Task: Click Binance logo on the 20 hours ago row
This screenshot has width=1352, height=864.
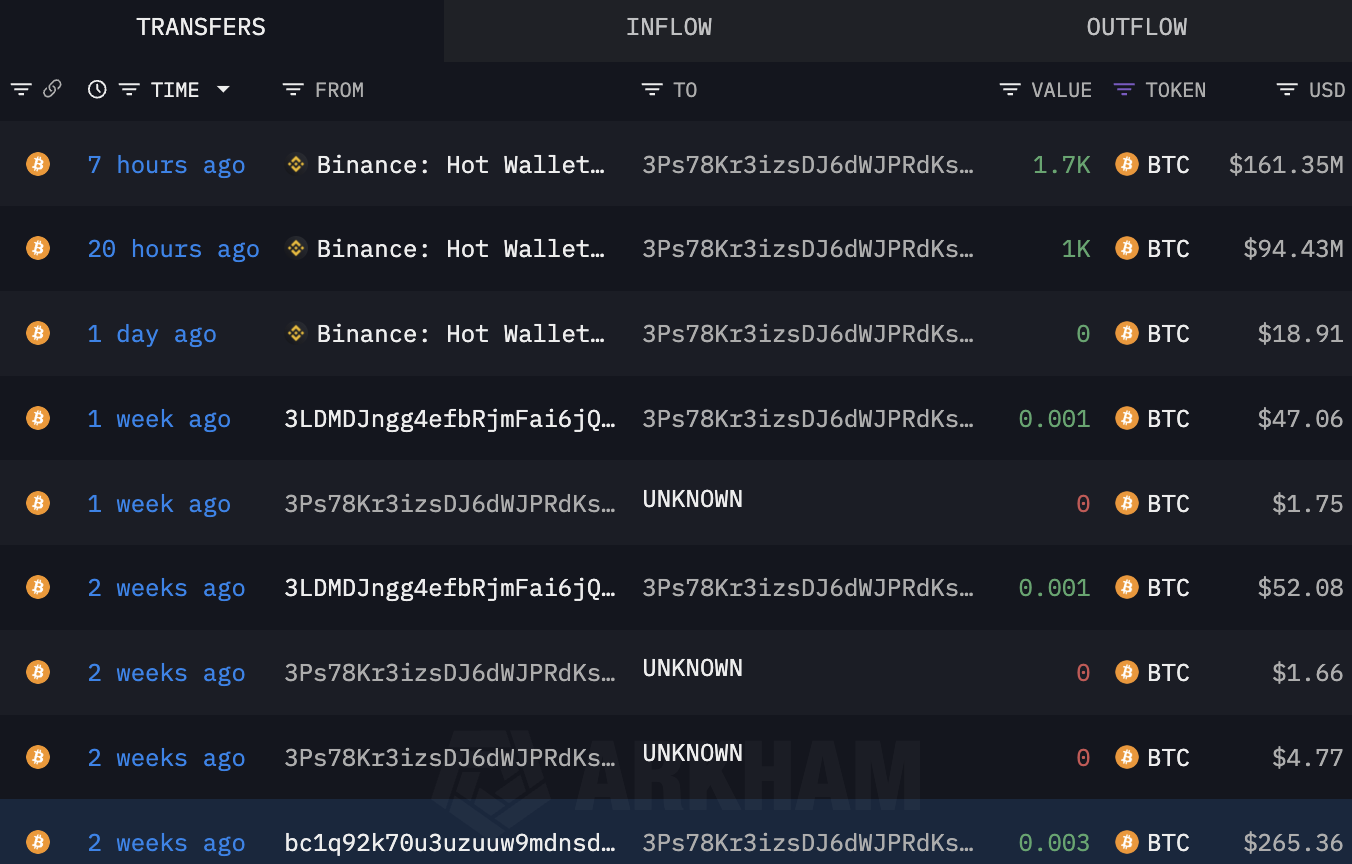Action: 296,248
